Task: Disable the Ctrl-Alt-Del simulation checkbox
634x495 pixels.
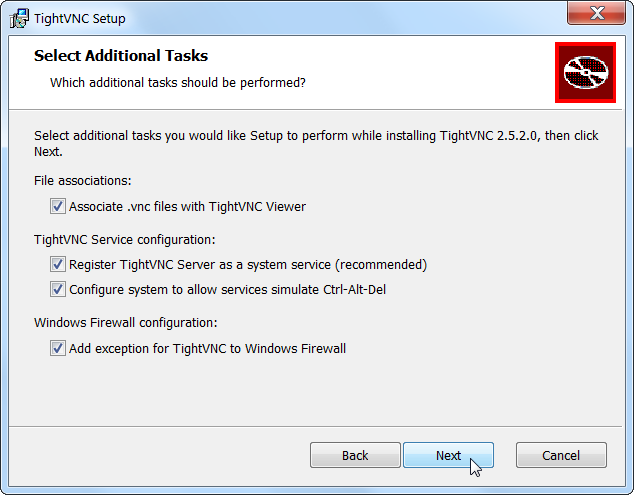Action: [57, 290]
